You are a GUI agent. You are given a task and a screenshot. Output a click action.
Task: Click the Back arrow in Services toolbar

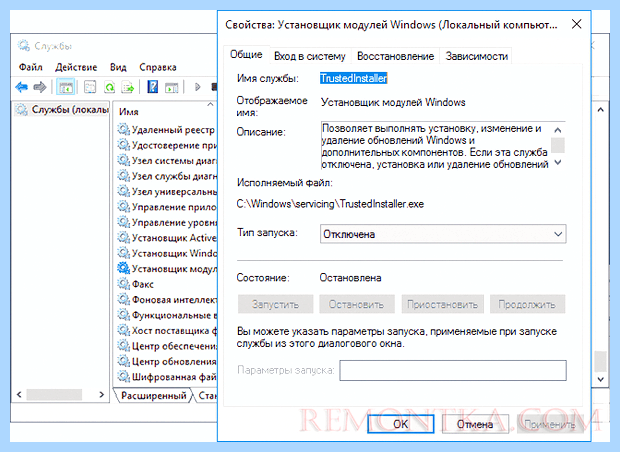click(21, 87)
